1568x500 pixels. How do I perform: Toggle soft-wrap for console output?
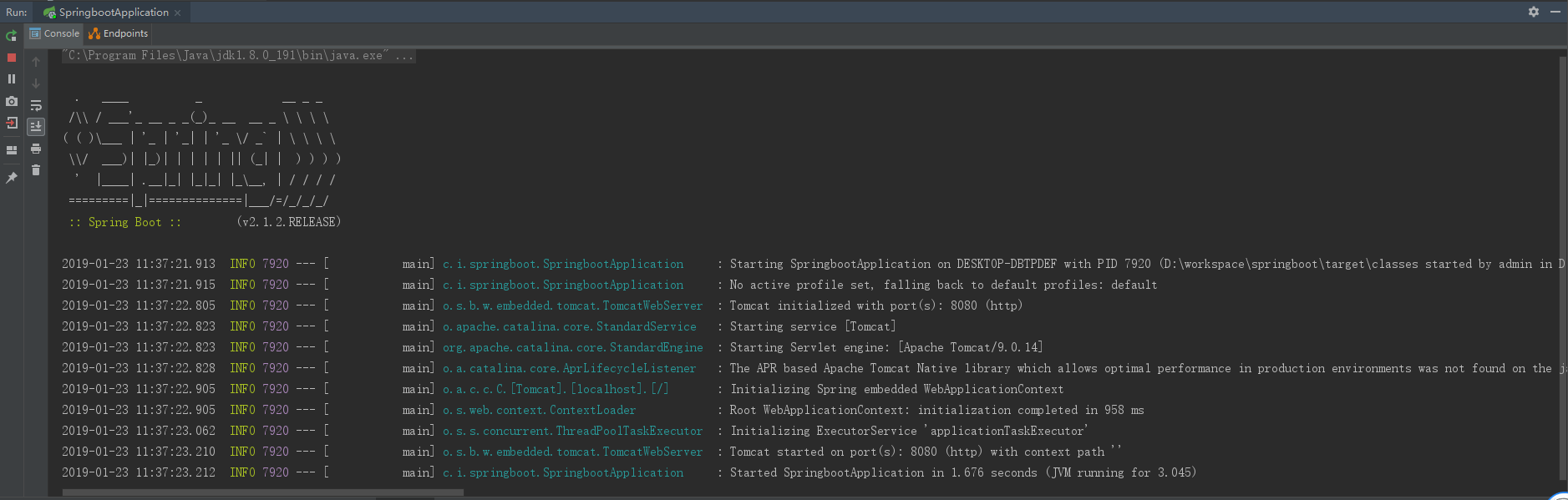(36, 105)
